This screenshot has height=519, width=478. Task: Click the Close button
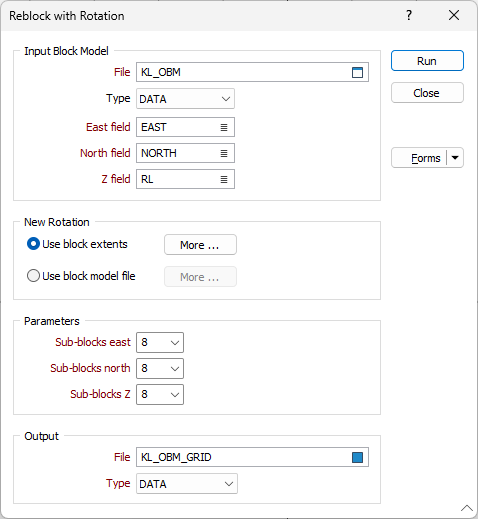click(427, 93)
